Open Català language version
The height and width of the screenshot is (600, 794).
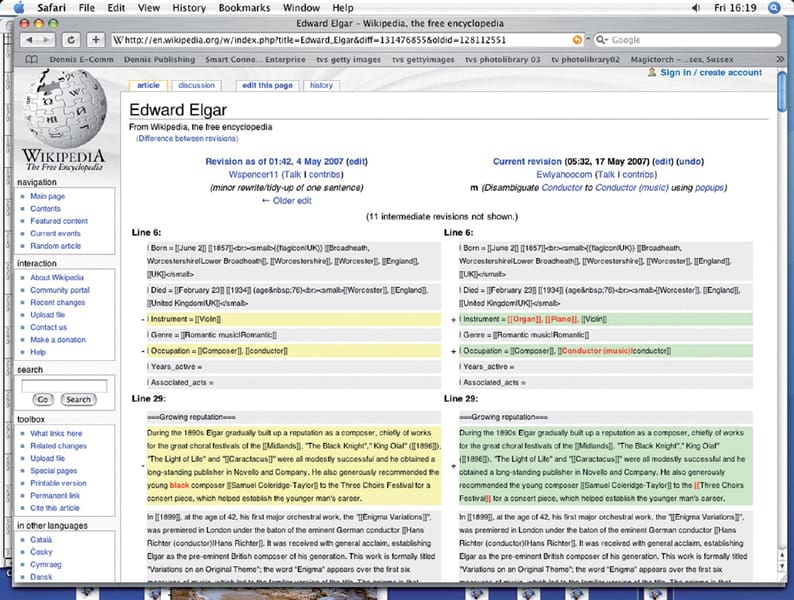(x=41, y=540)
